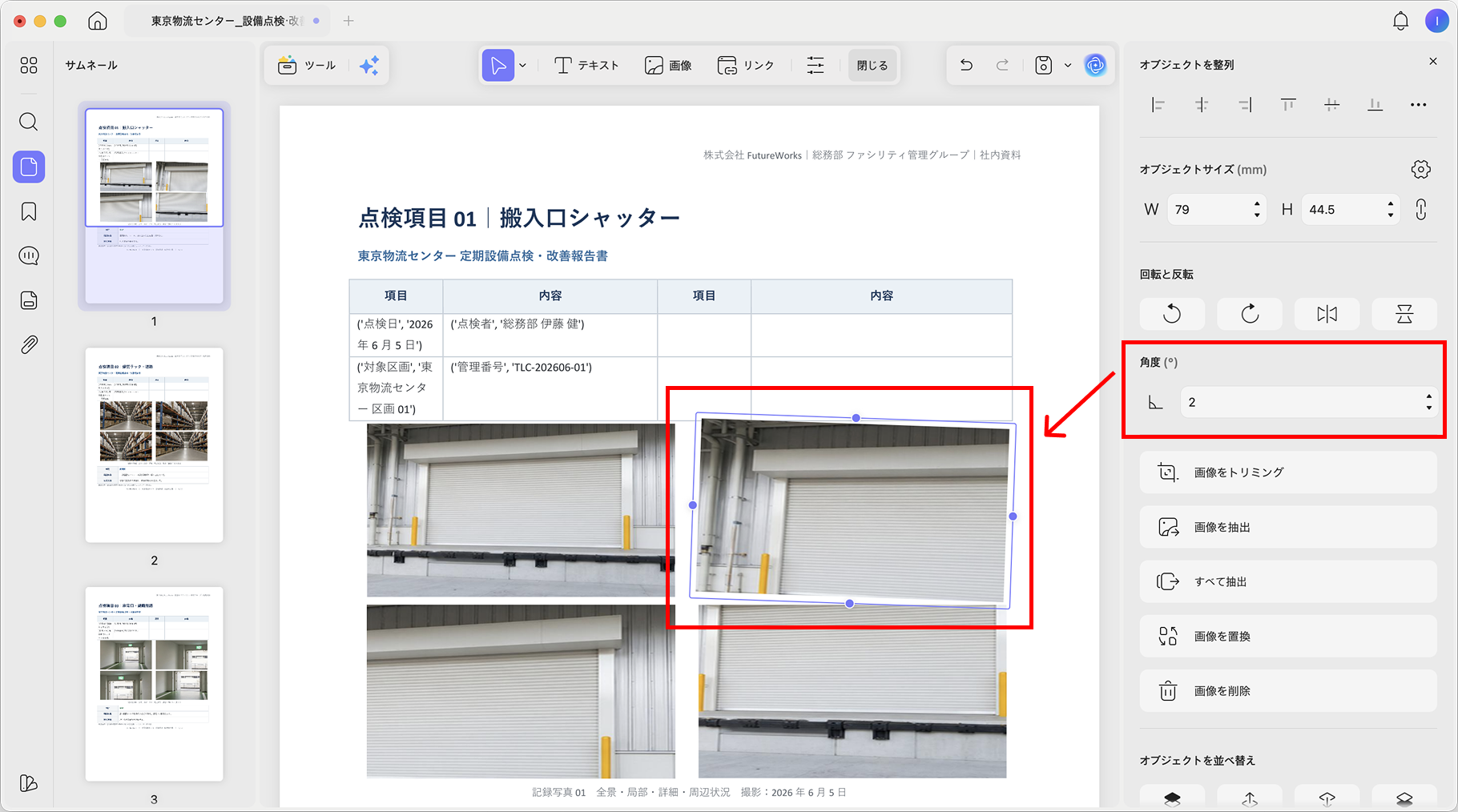The width and height of the screenshot is (1458, 812).
Task: Select the rotated shutter image
Action: coord(853,511)
